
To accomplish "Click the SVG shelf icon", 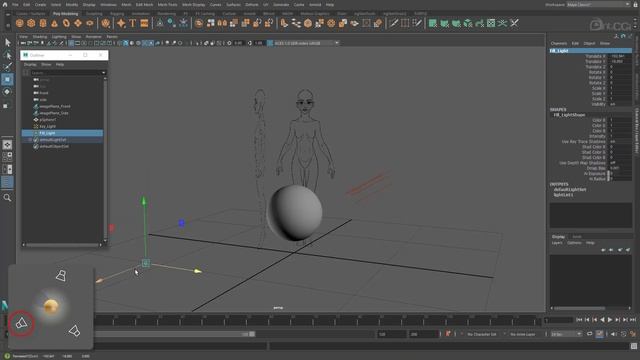I will tap(144, 23).
